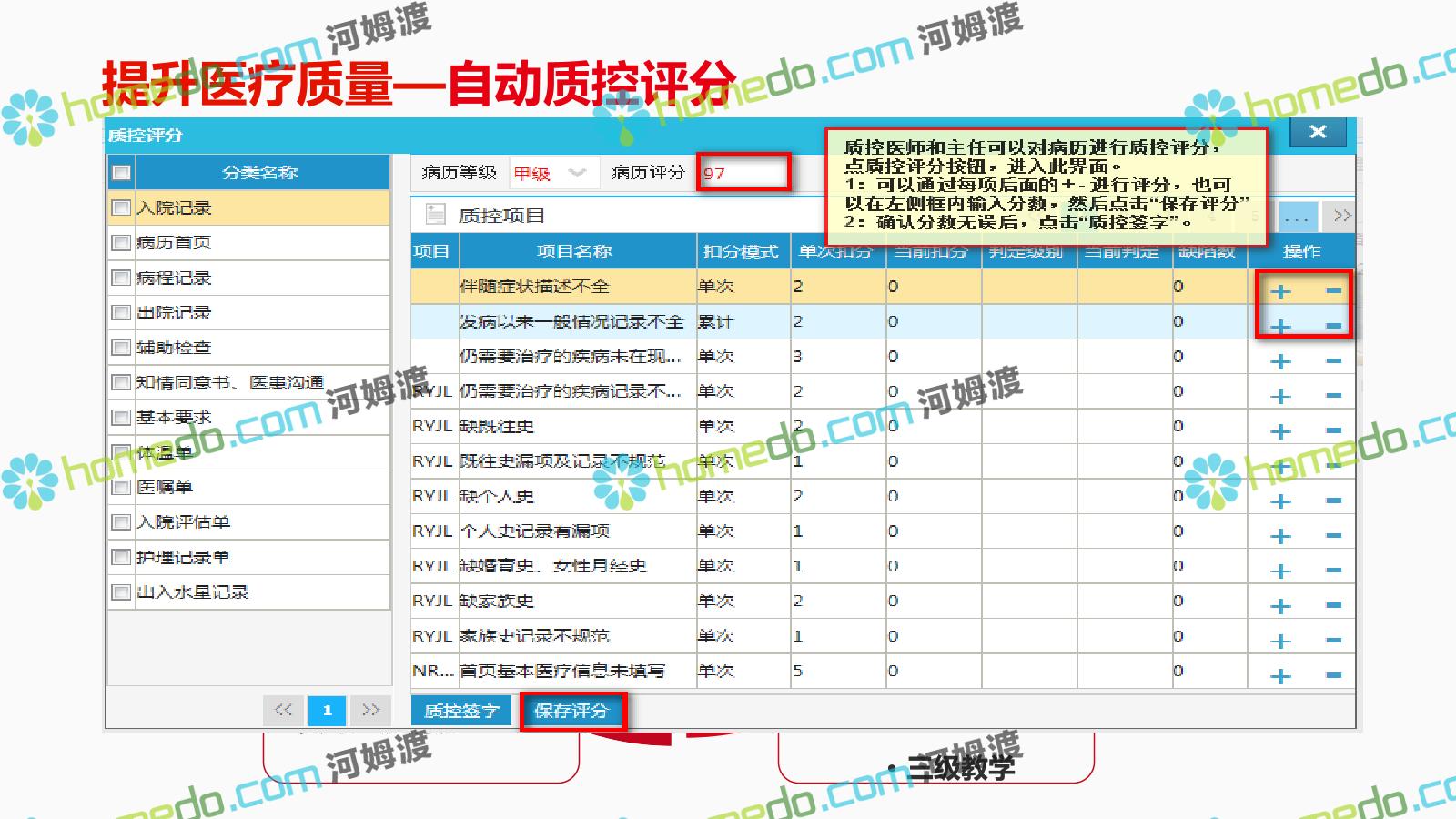Screen dimensions: 1456x819
Task: Click plus icon for 缺家族史 row
Action: pyautogui.click(x=1280, y=606)
